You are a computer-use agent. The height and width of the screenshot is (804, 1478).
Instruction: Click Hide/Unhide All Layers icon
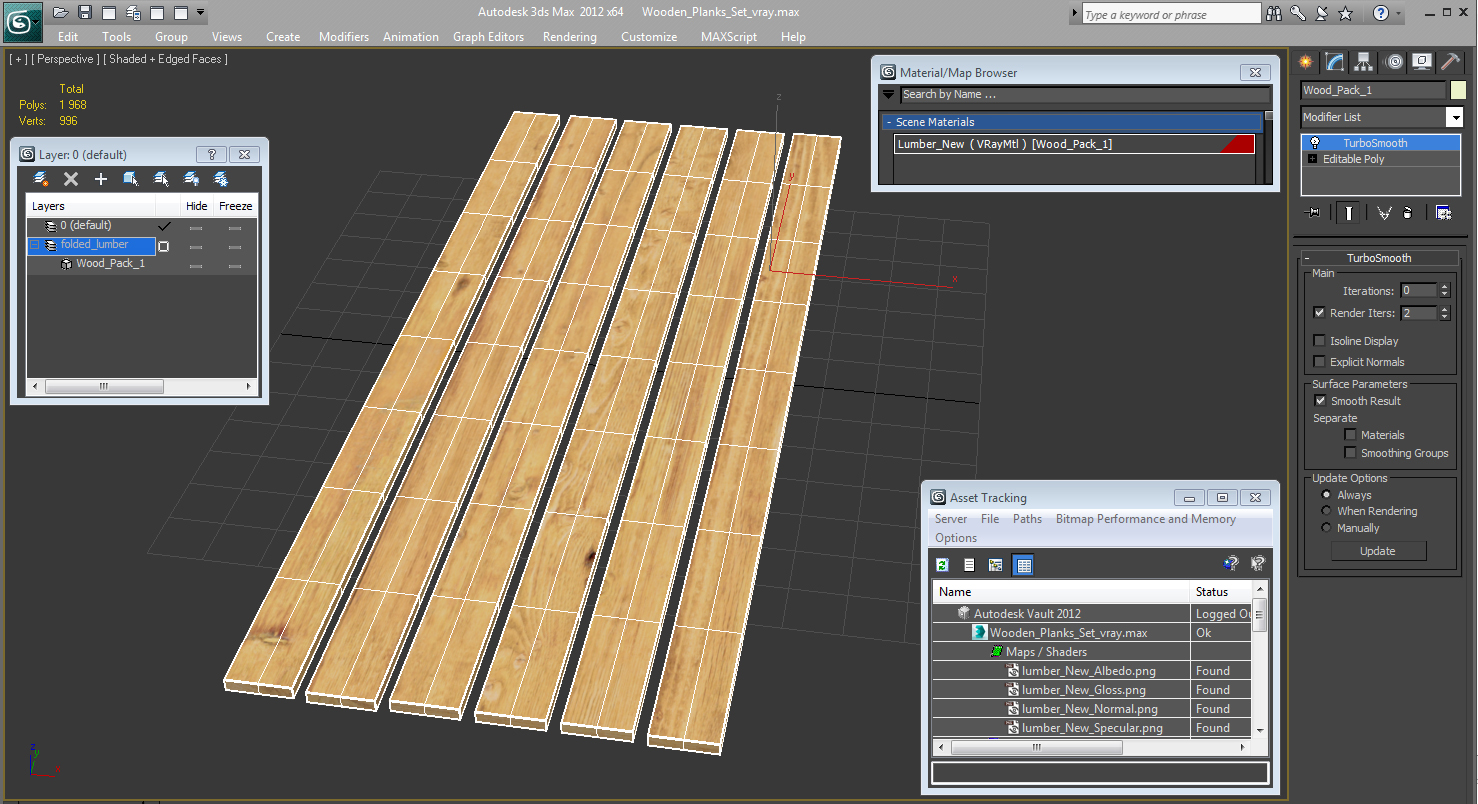point(191,179)
